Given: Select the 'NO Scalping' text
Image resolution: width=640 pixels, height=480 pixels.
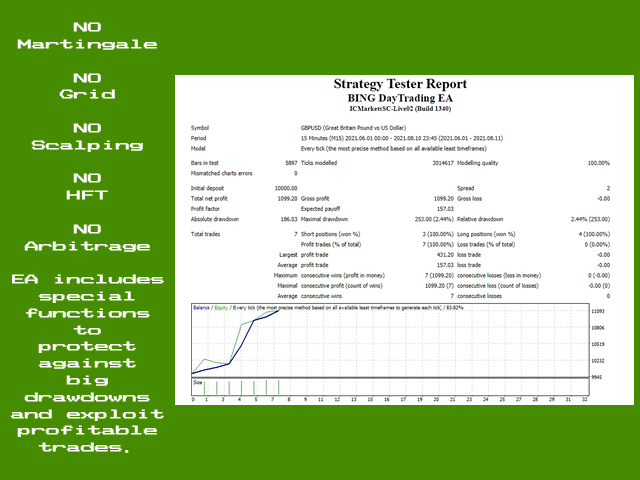Looking at the screenshot, I should point(87,137).
